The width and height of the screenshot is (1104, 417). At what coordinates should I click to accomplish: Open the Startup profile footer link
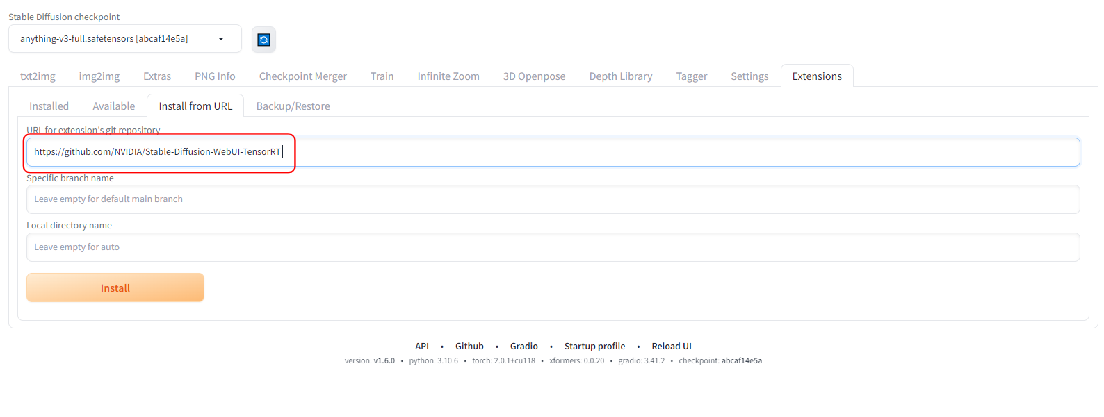tap(595, 345)
